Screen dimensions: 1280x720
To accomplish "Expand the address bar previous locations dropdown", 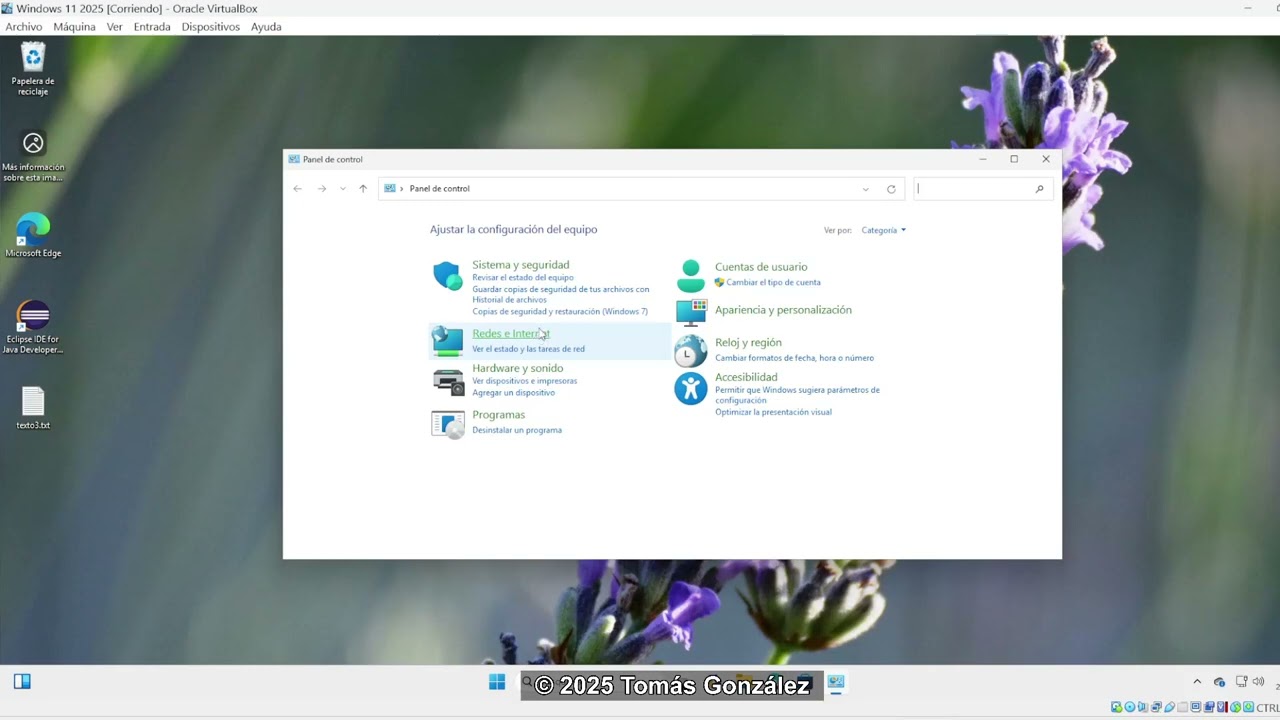I will (865, 189).
